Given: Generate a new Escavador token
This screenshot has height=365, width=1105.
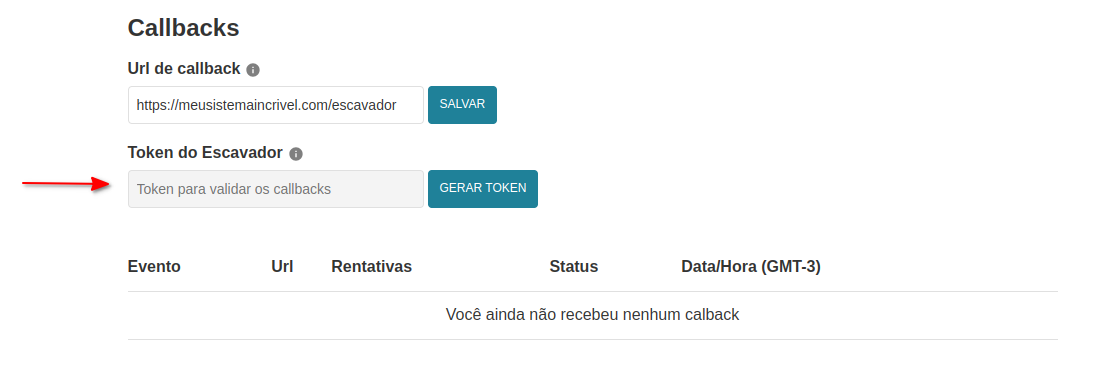Looking at the screenshot, I should [x=483, y=189].
